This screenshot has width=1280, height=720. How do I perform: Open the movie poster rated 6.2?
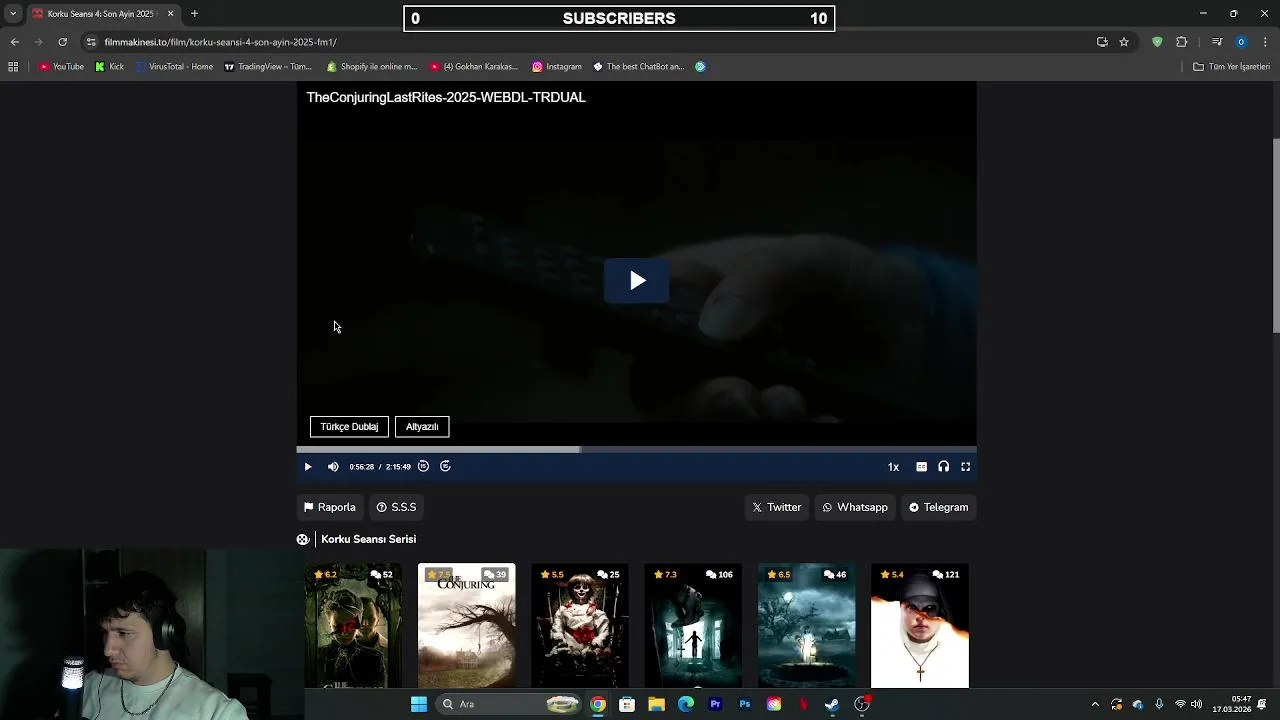pos(353,626)
